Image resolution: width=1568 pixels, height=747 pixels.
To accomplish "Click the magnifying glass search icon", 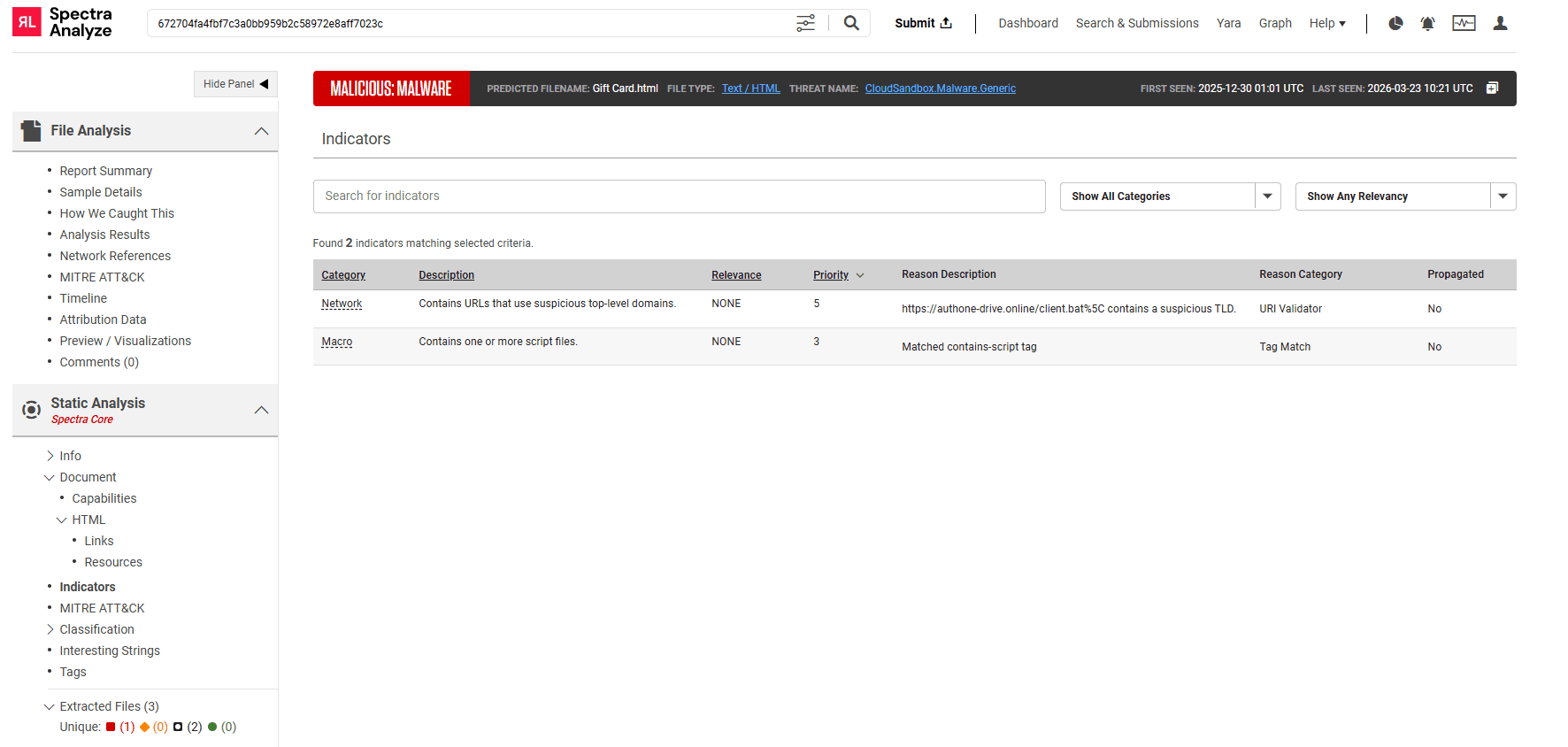I will point(851,23).
